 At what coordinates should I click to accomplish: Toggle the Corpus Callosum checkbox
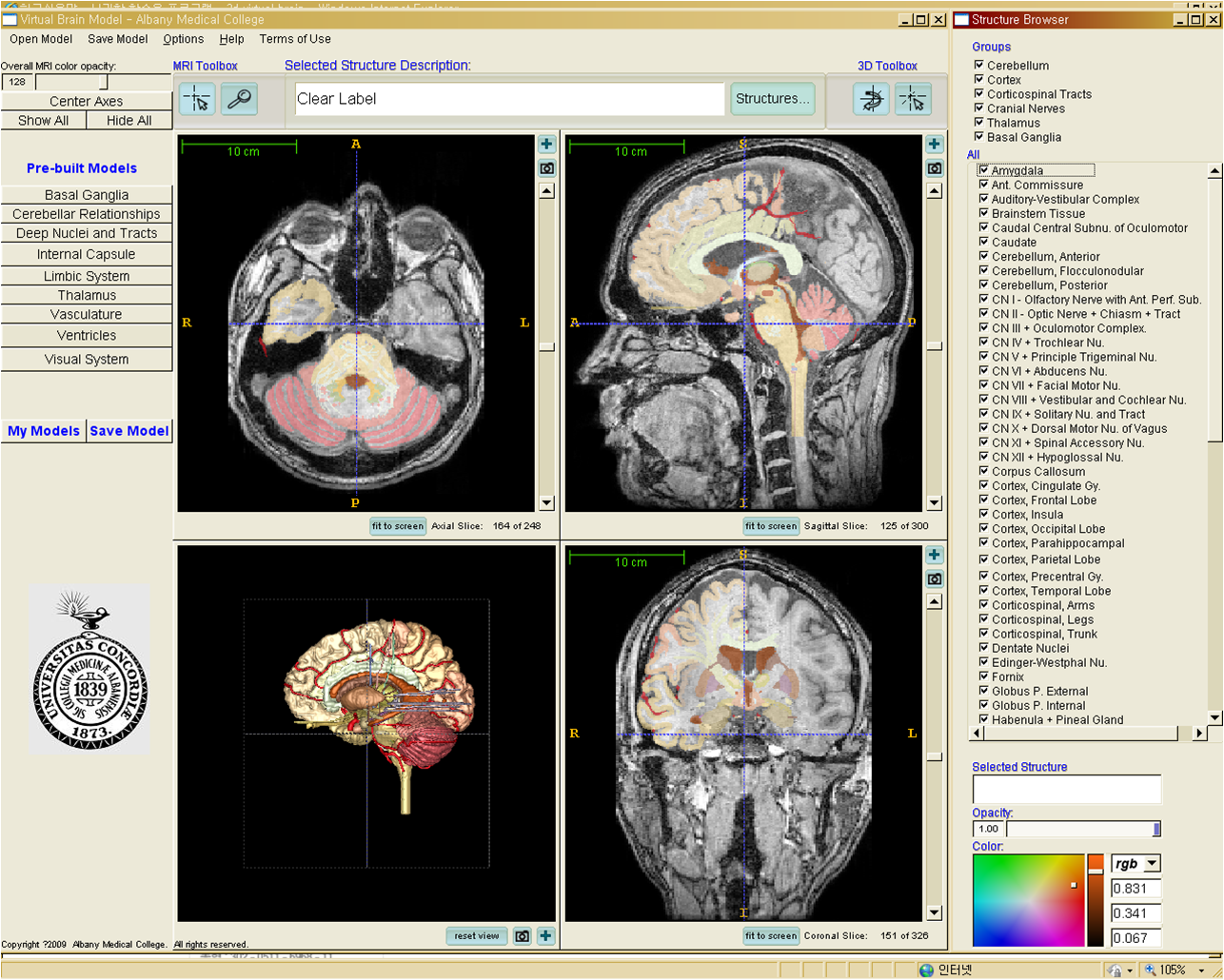point(984,471)
